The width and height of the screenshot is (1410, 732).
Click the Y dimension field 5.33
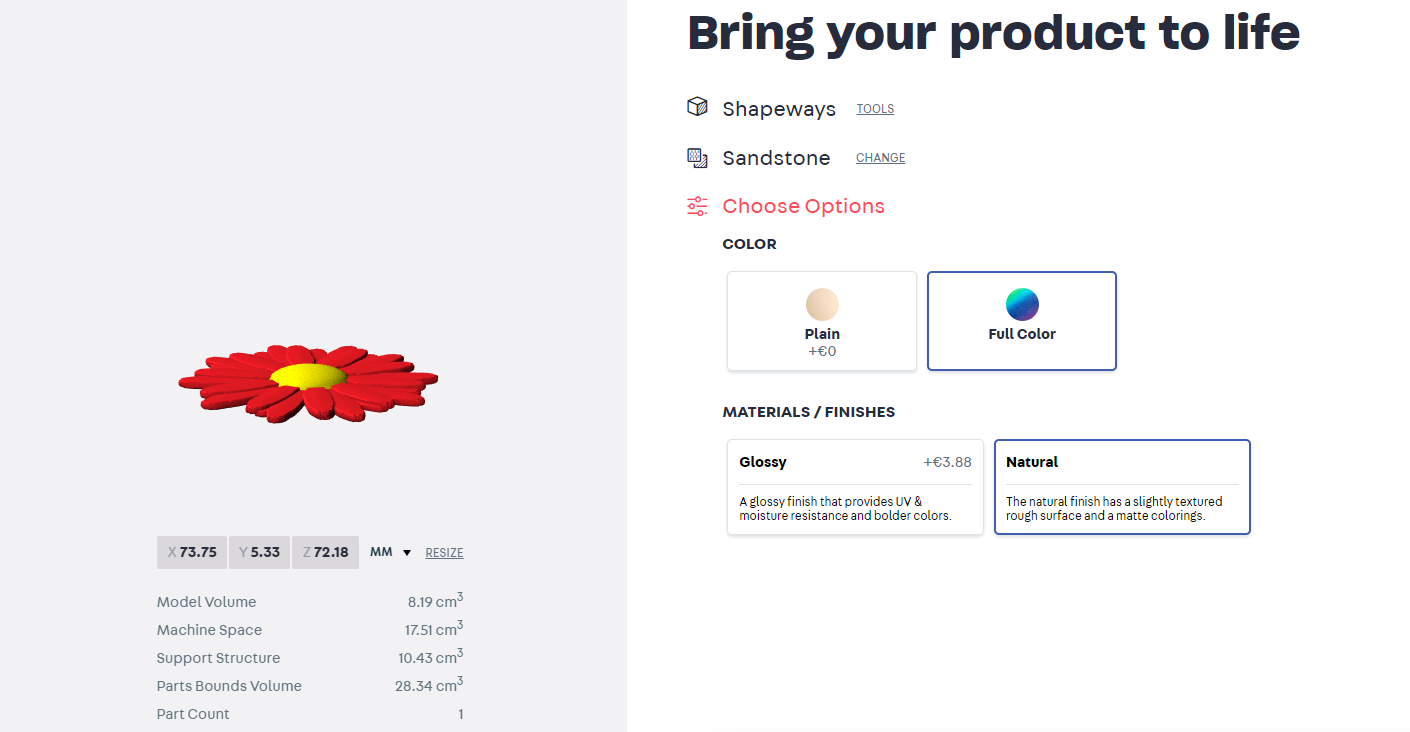click(x=259, y=552)
